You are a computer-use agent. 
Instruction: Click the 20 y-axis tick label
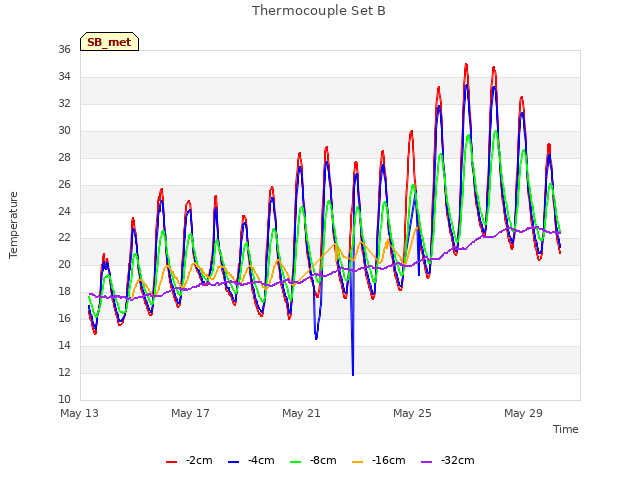[x=64, y=265]
